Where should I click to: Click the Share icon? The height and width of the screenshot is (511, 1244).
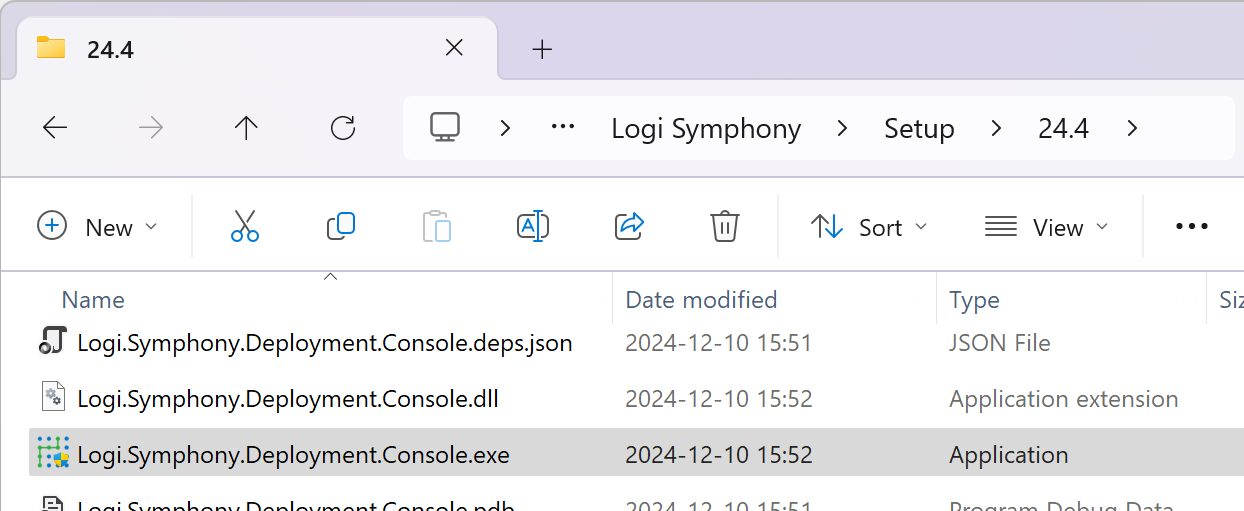[629, 227]
